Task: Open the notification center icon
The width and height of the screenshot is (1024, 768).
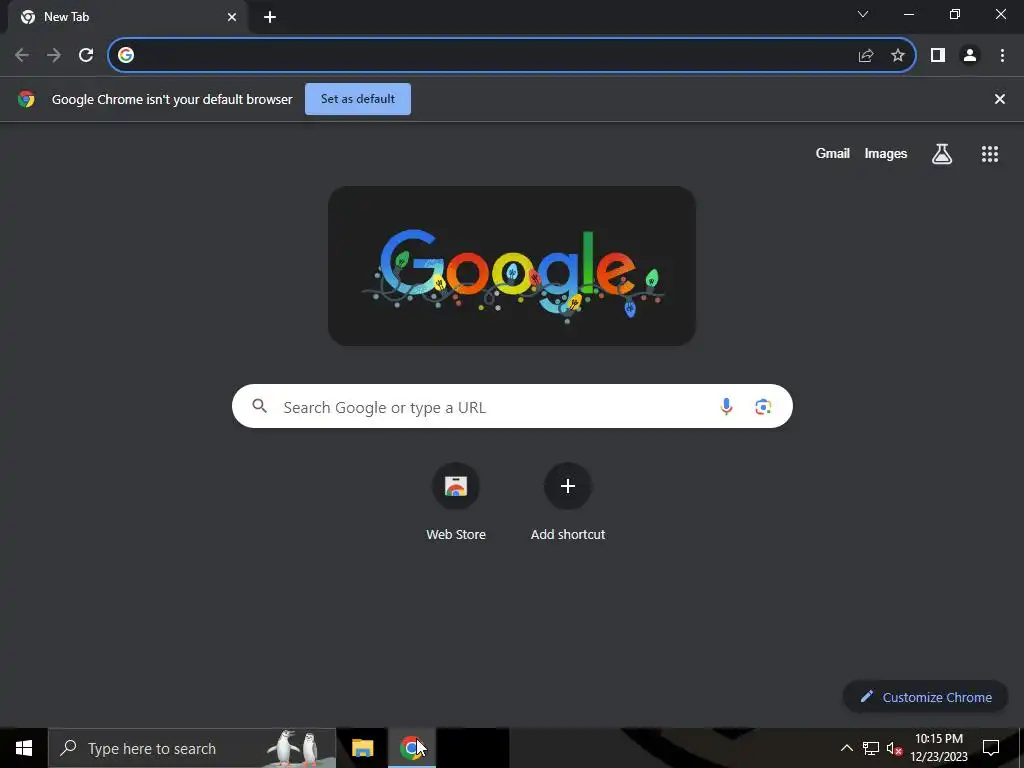Action: [991, 748]
